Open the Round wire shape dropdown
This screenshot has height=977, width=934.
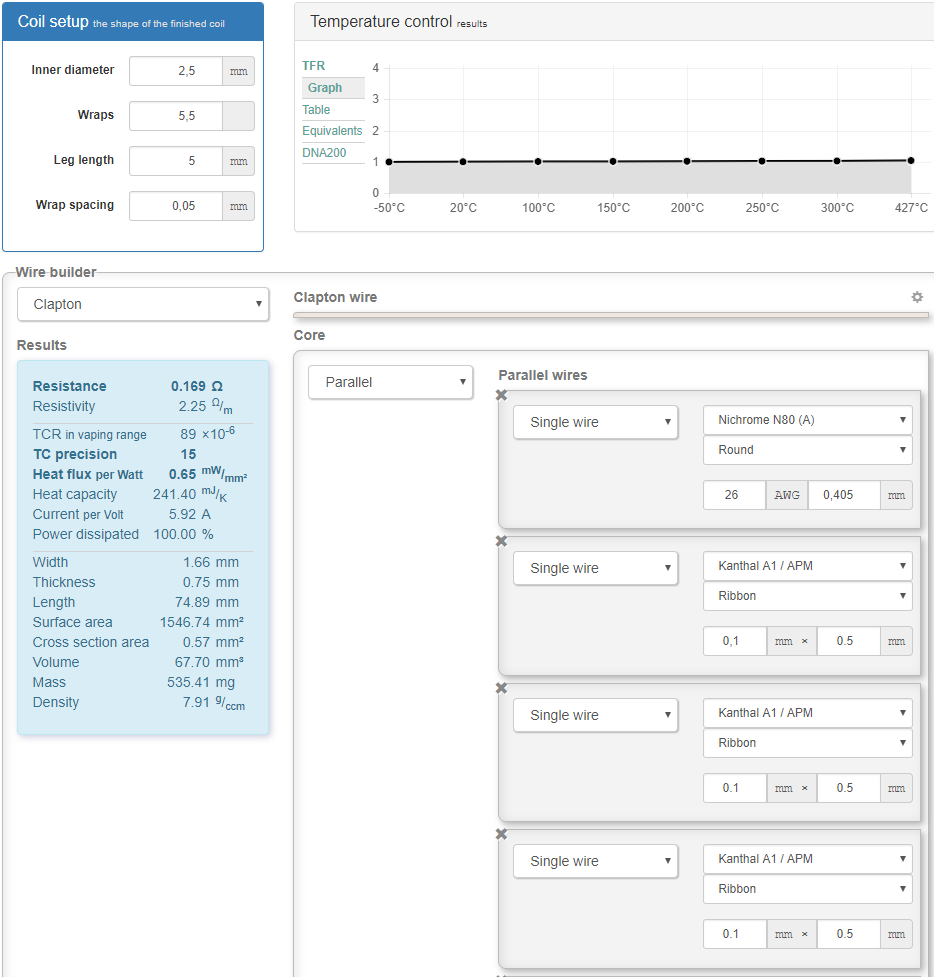(807, 450)
